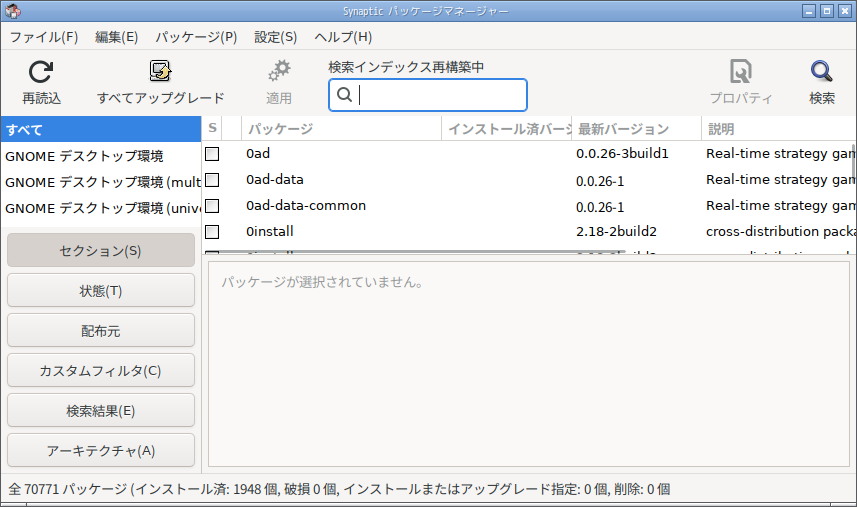The width and height of the screenshot is (857, 507).
Task: Open プロパティ toolbar icon
Action: pyautogui.click(x=741, y=71)
